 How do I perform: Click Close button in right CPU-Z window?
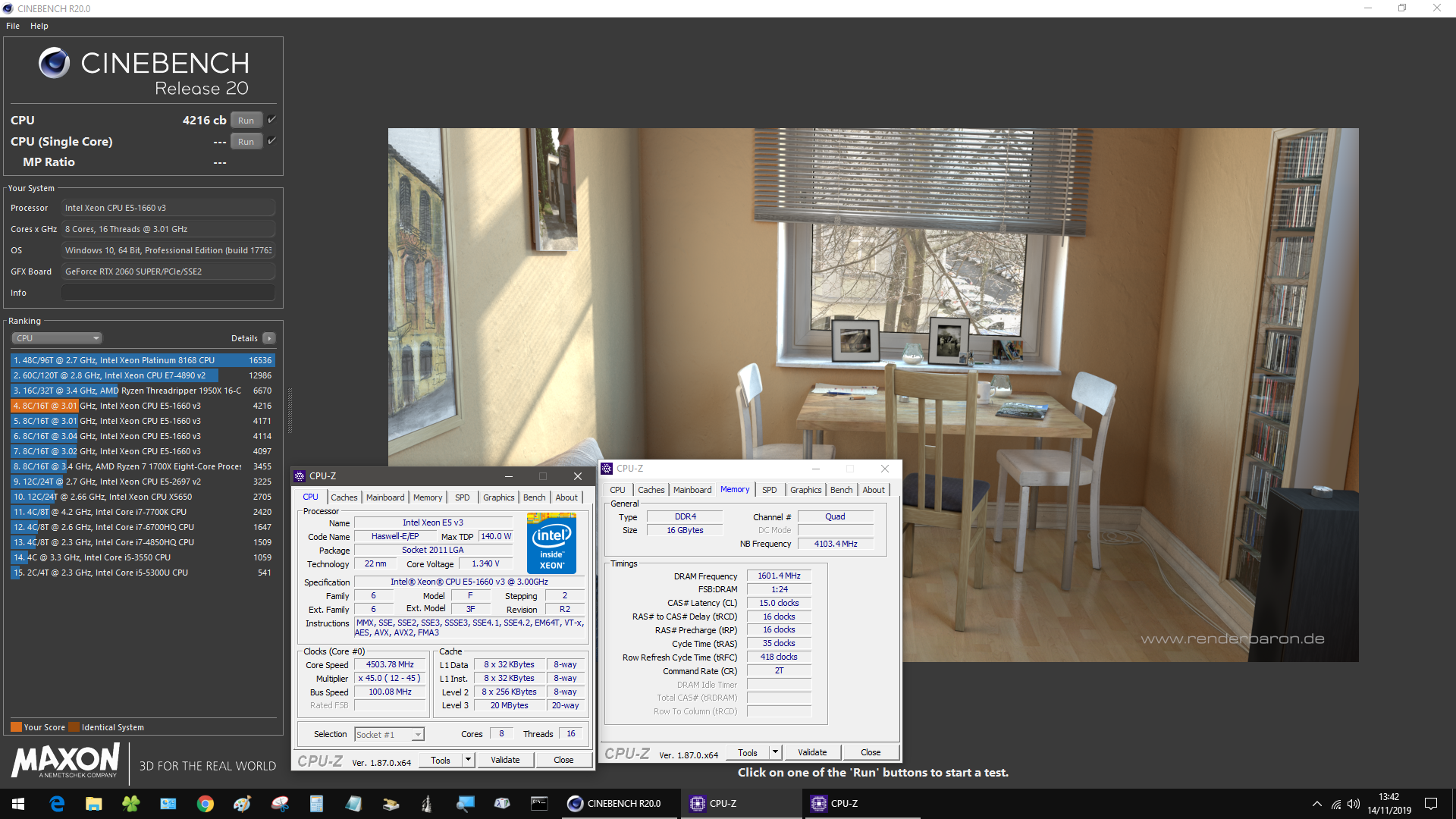[871, 753]
